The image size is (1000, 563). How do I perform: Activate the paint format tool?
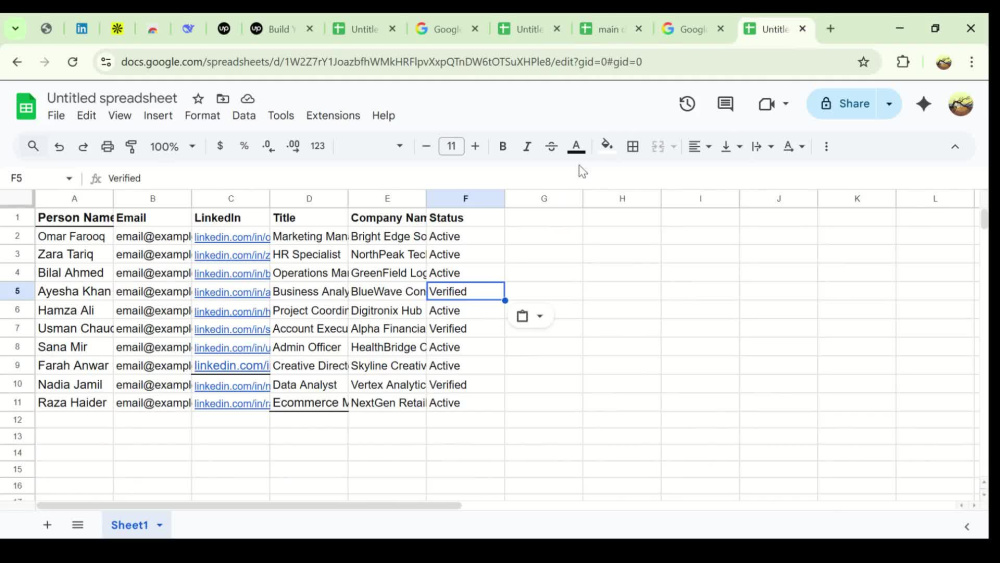point(131,147)
